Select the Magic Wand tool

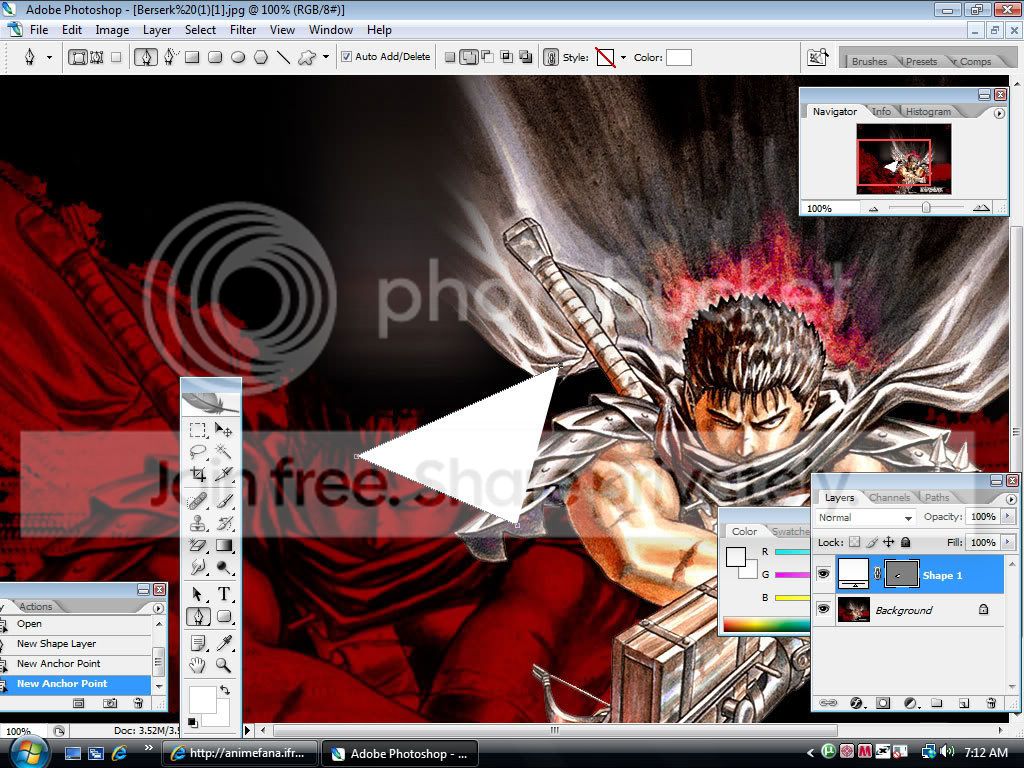[x=224, y=451]
